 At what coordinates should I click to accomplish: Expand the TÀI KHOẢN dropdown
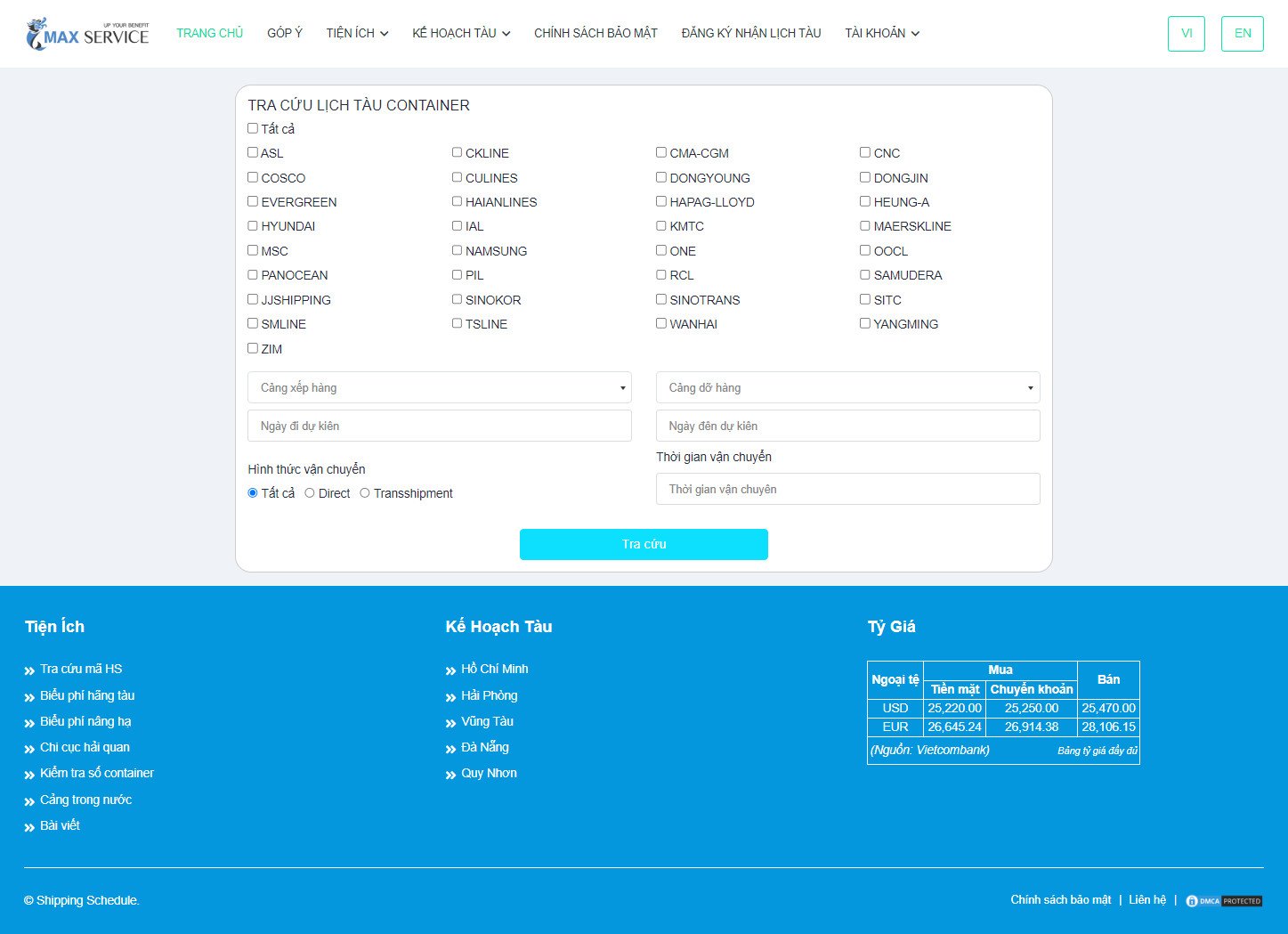(881, 33)
